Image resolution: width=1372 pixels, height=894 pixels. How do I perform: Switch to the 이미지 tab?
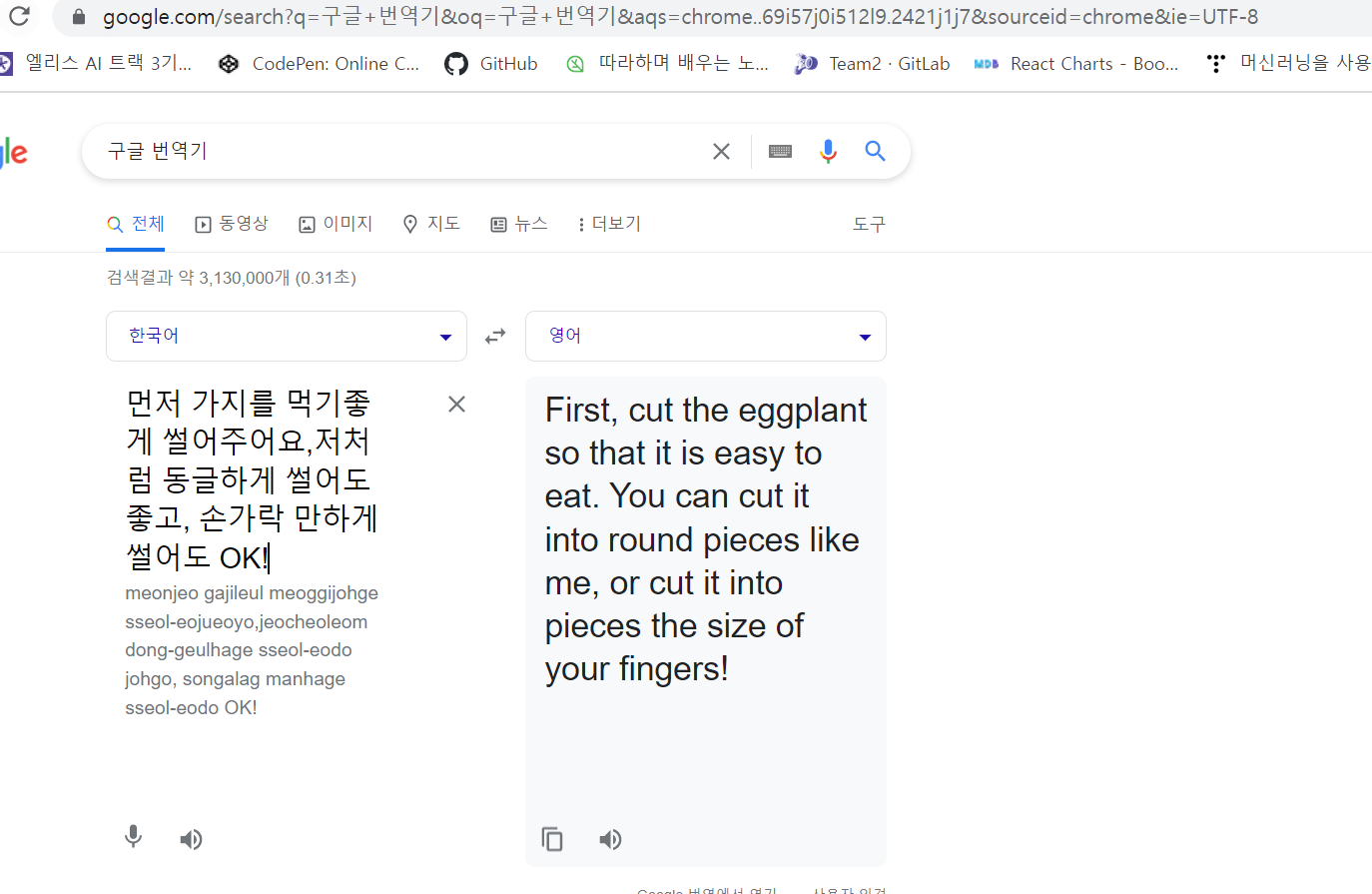(336, 224)
